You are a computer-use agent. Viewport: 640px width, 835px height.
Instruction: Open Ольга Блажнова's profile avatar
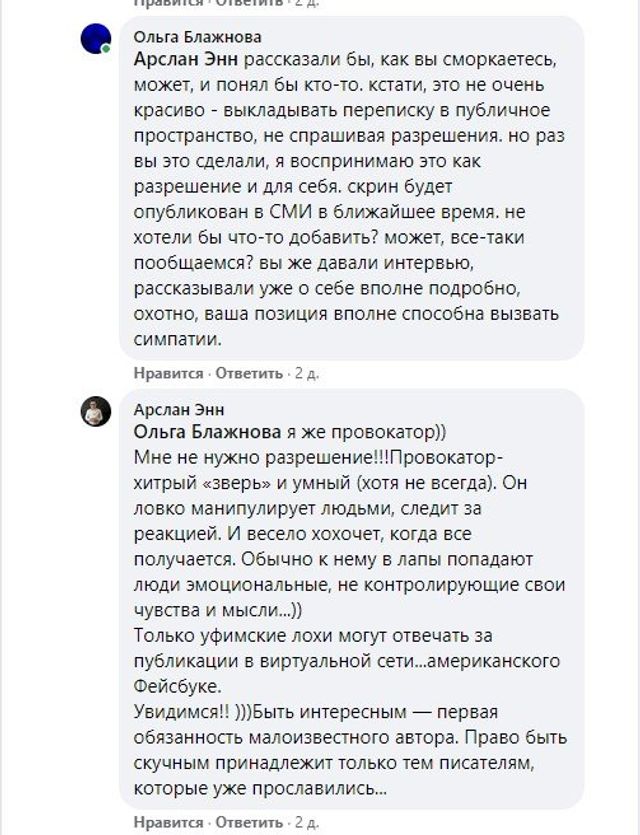[x=95, y=39]
